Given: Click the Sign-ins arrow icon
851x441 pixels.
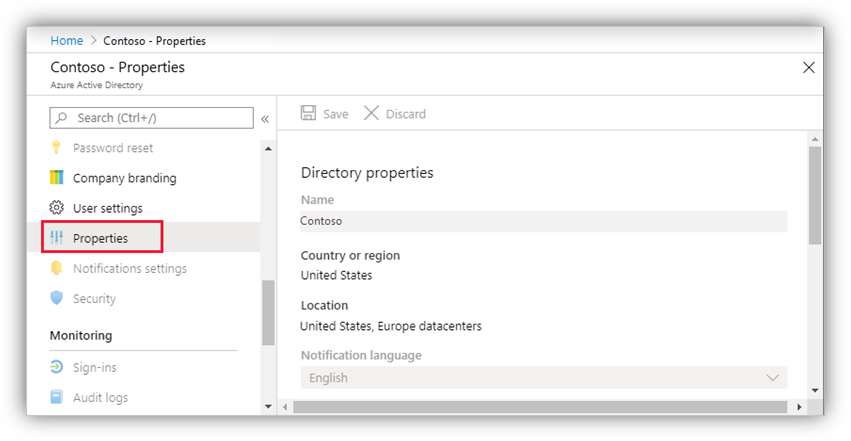Looking at the screenshot, I should coord(56,367).
